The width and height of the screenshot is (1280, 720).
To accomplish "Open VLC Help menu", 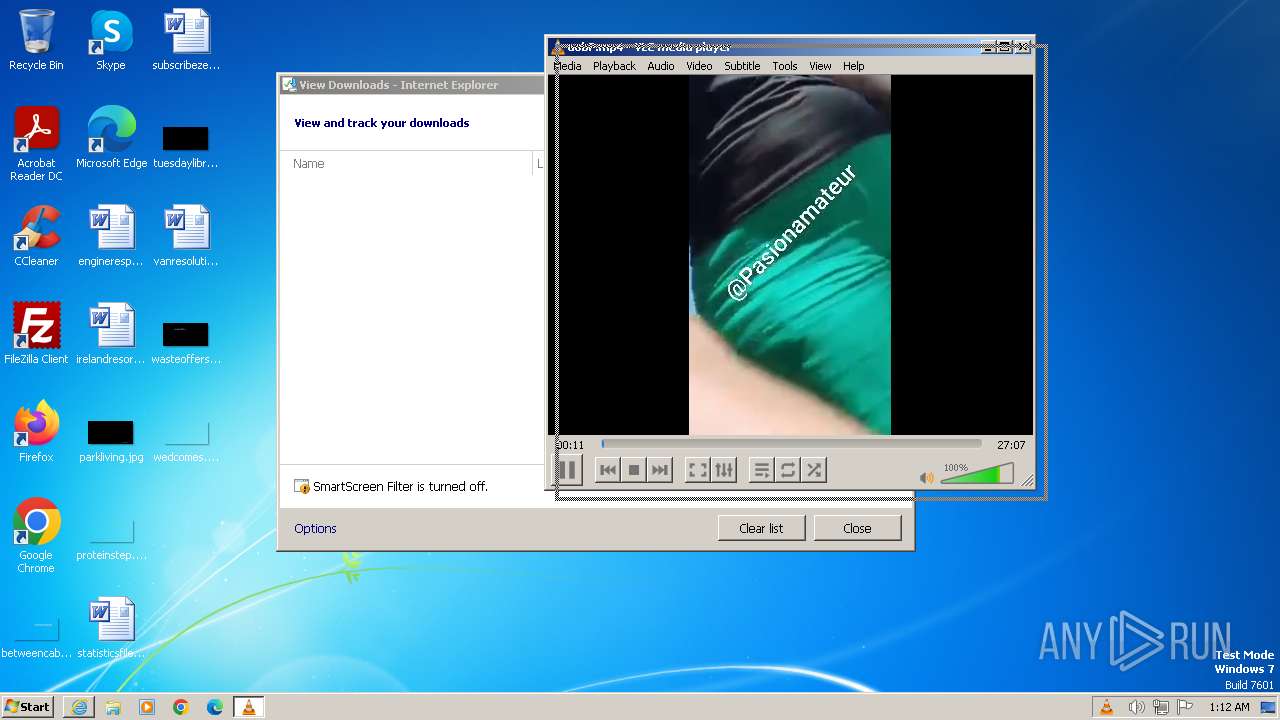I will click(853, 66).
